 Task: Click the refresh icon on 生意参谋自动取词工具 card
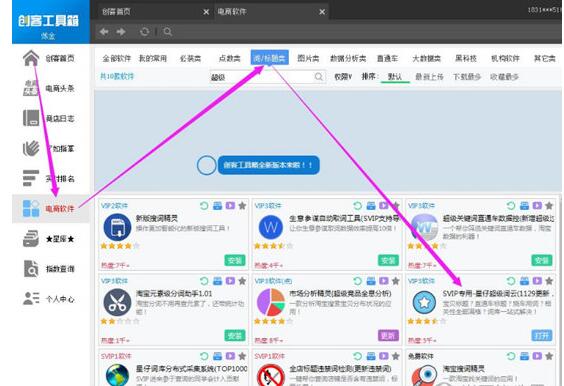point(358,206)
